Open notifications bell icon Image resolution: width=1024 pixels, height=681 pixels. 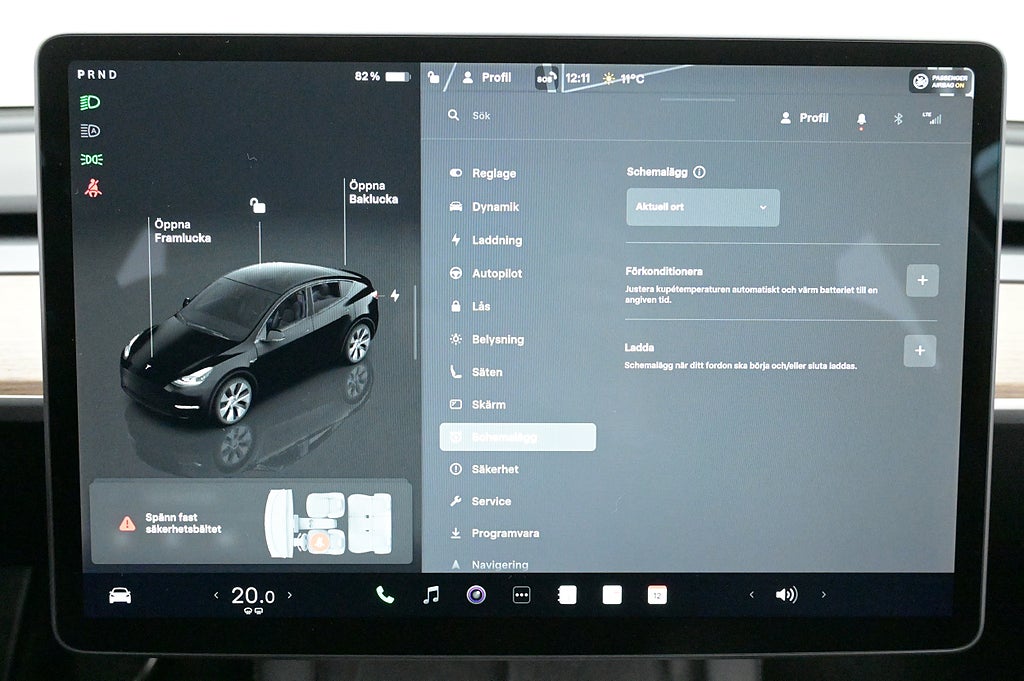(x=862, y=119)
